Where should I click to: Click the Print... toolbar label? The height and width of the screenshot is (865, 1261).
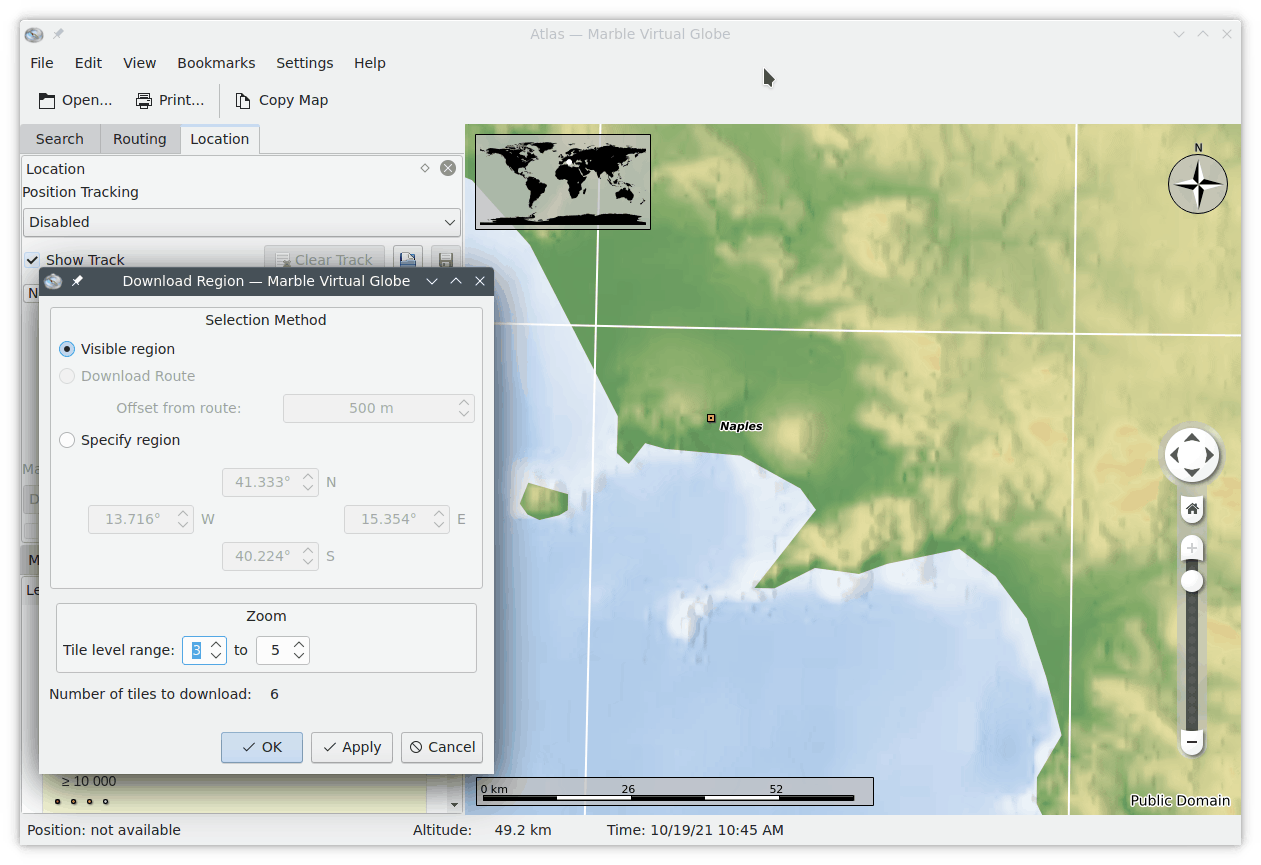[181, 100]
